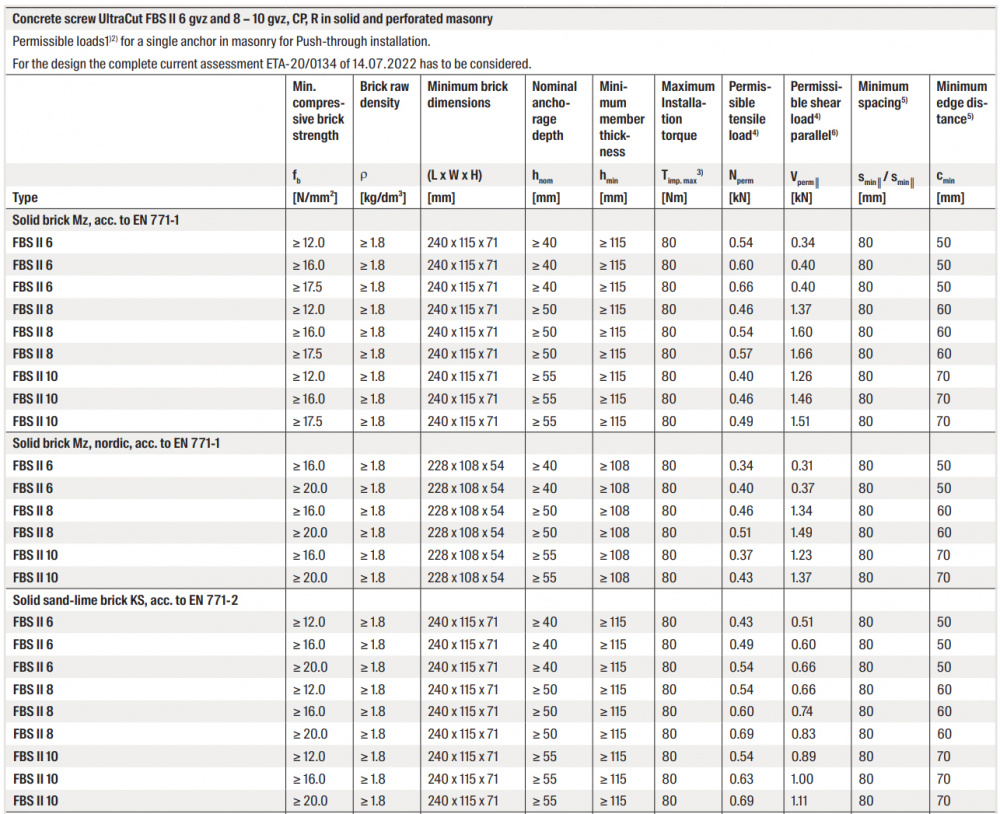This screenshot has height=814, width=1000.
Task: Click tensile load value 0.57
Action: (x=740, y=354)
